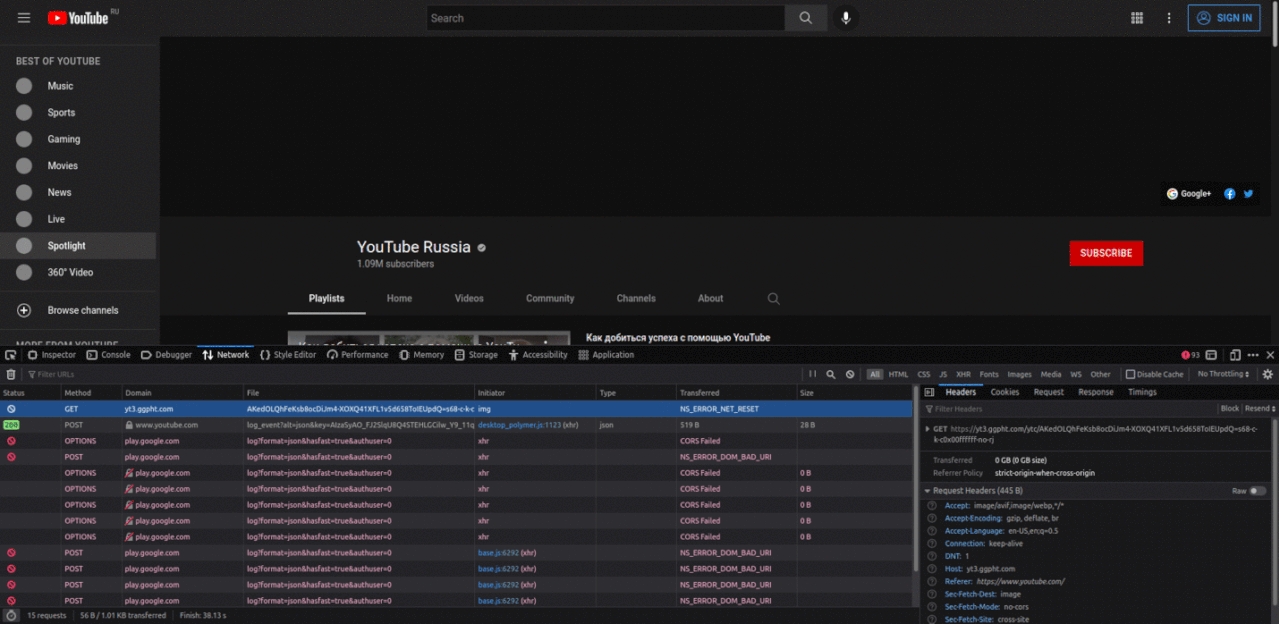Image resolution: width=1280 pixels, height=624 pixels.
Task: Click the Block request button
Action: 1229,408
